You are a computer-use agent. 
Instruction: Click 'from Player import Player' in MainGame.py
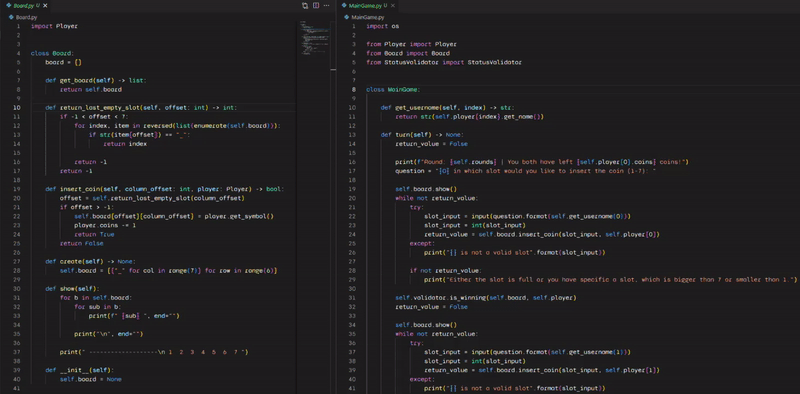click(411, 44)
